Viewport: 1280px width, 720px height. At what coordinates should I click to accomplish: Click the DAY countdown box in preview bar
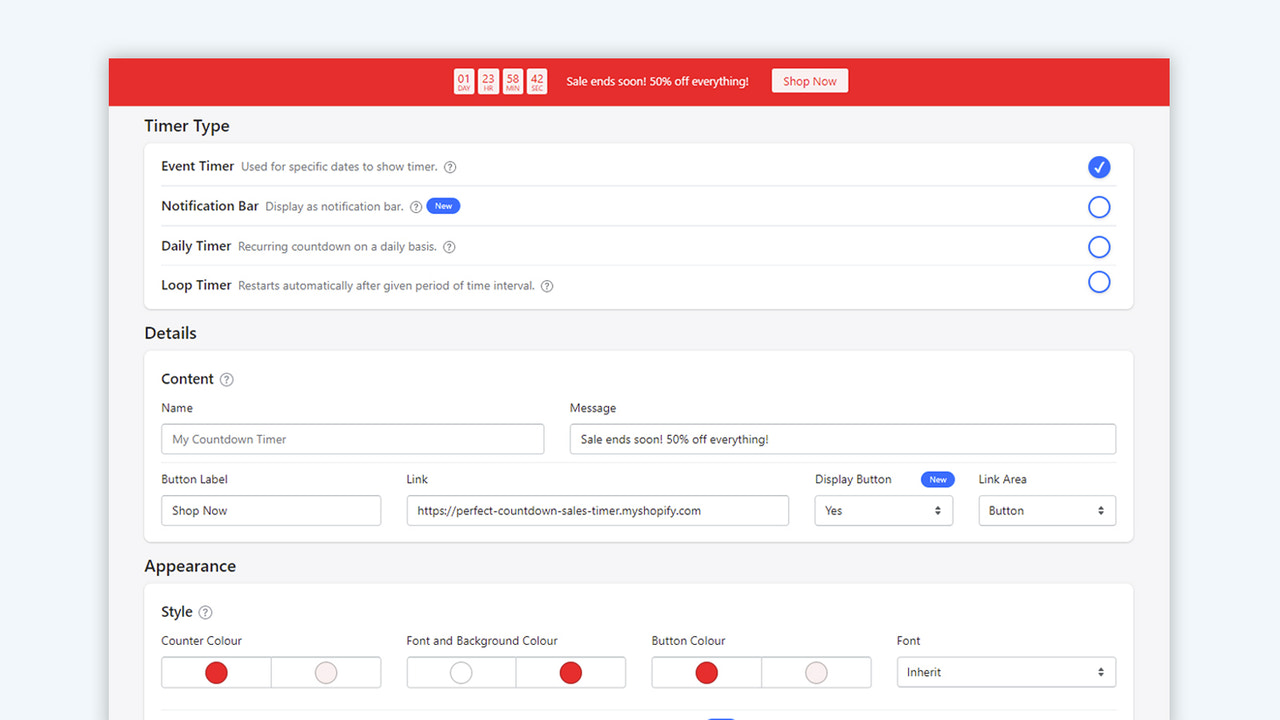pos(463,81)
